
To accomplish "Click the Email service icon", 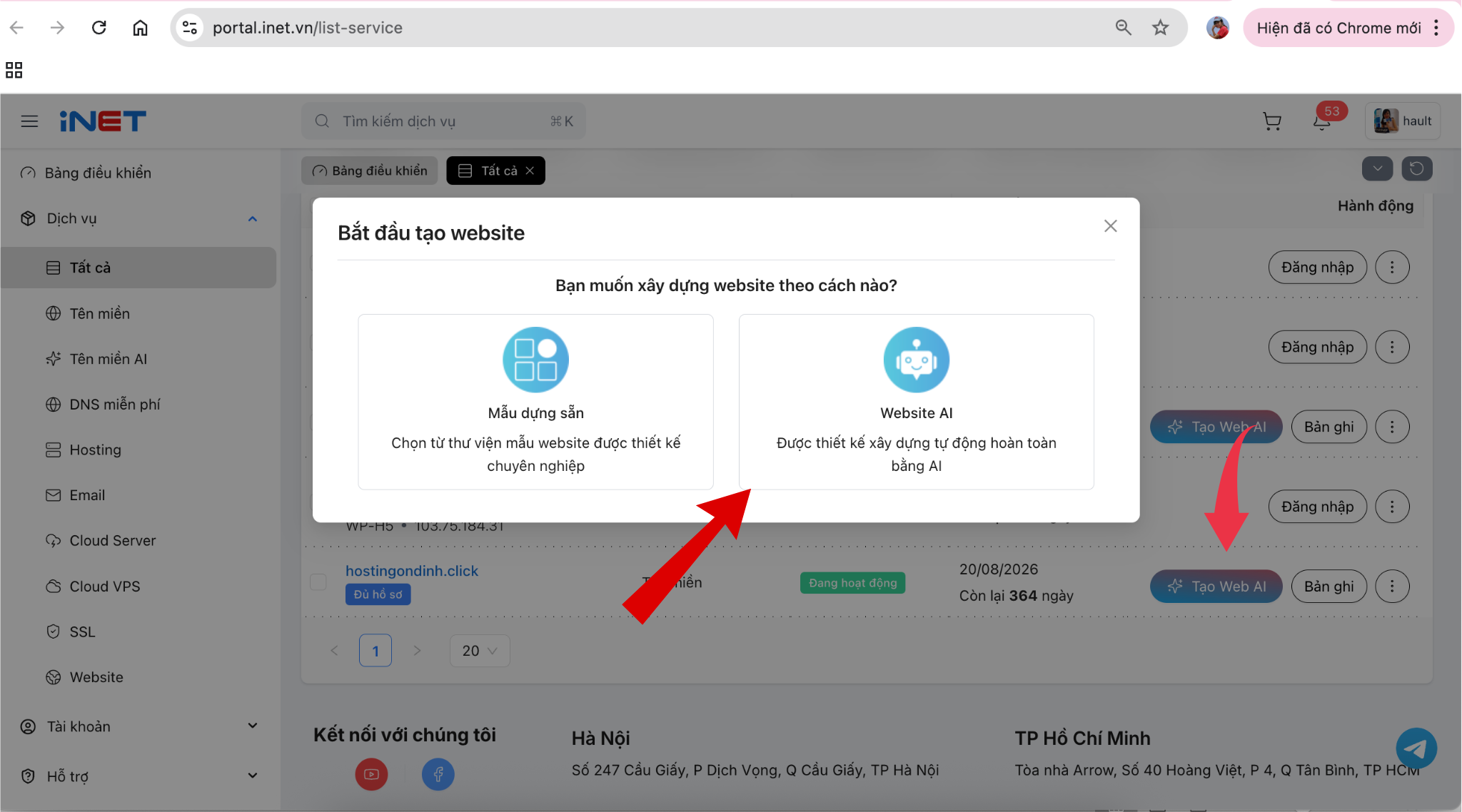I will click(54, 494).
